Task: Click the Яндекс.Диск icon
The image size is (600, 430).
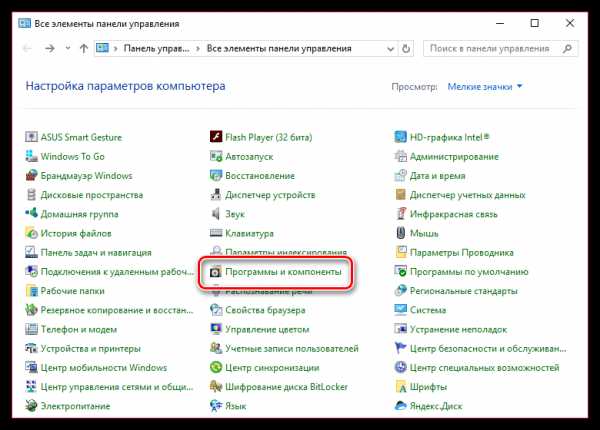Action: coord(401,406)
